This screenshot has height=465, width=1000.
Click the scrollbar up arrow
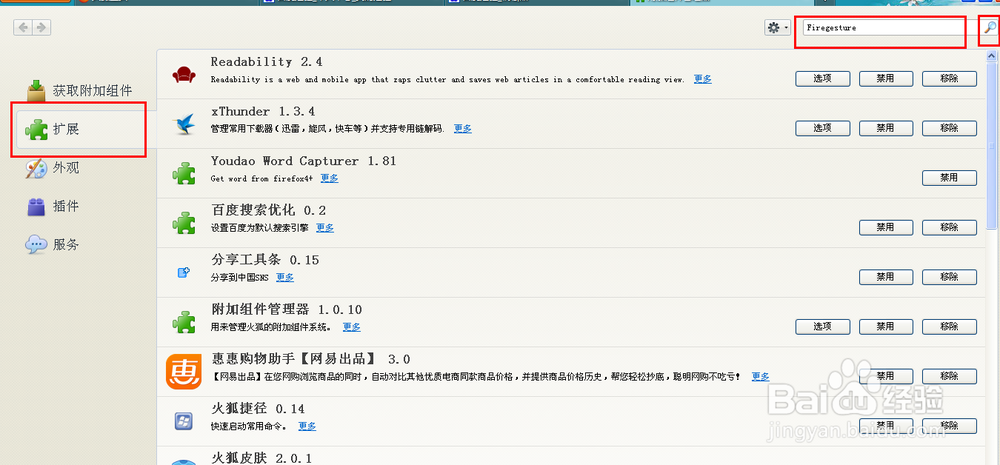pyautogui.click(x=992, y=55)
